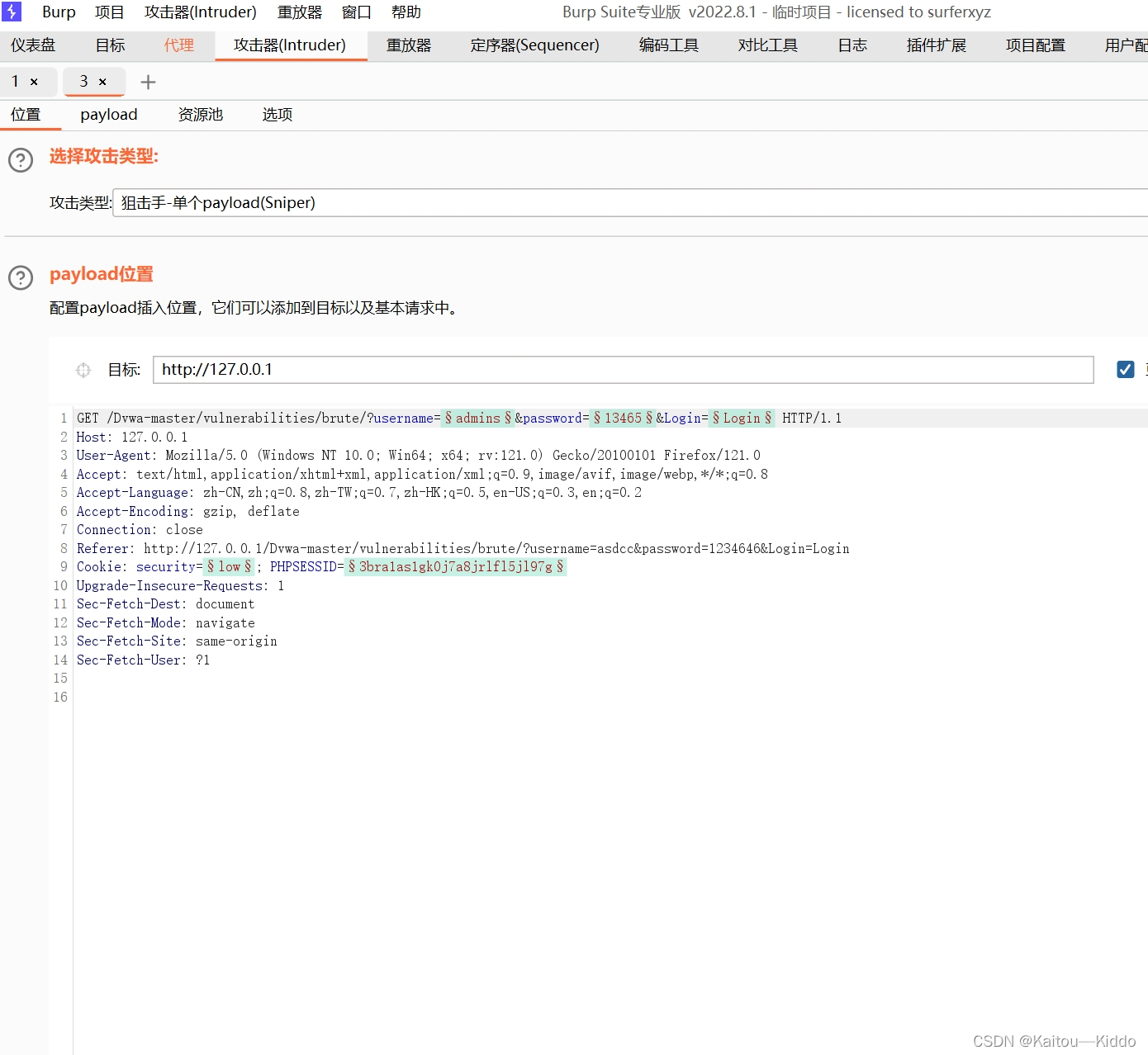Screen dimensions: 1148x1055
Task: Click the Accept-Language header line
Action: pos(359,493)
